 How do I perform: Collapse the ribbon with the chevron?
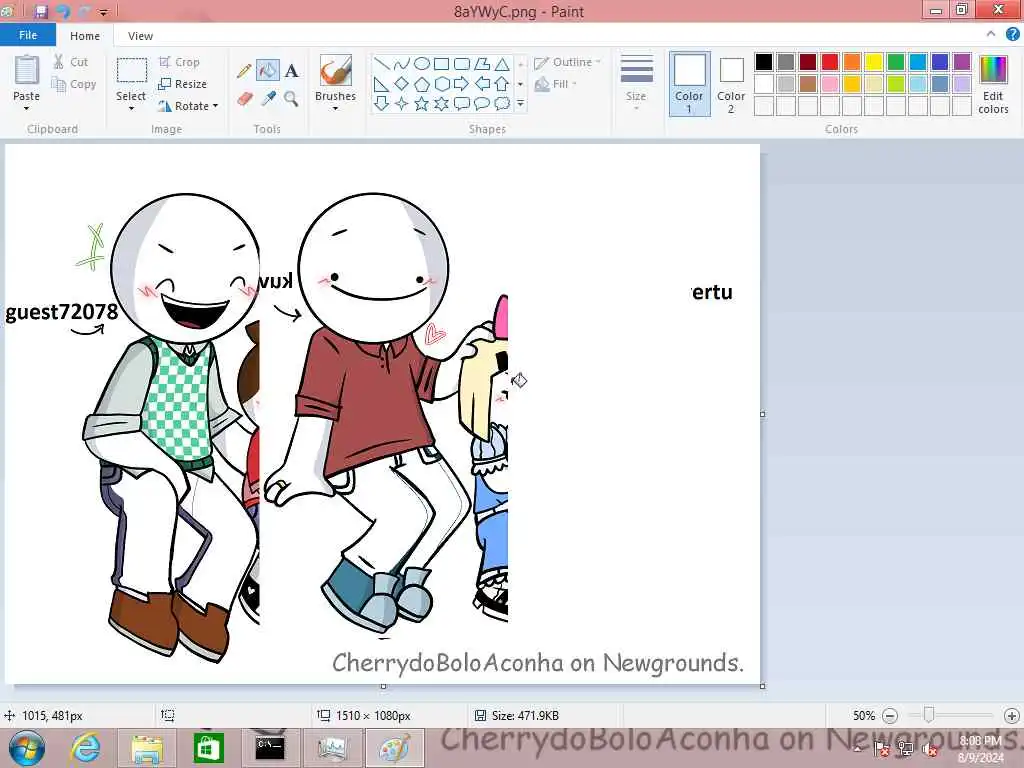point(991,34)
